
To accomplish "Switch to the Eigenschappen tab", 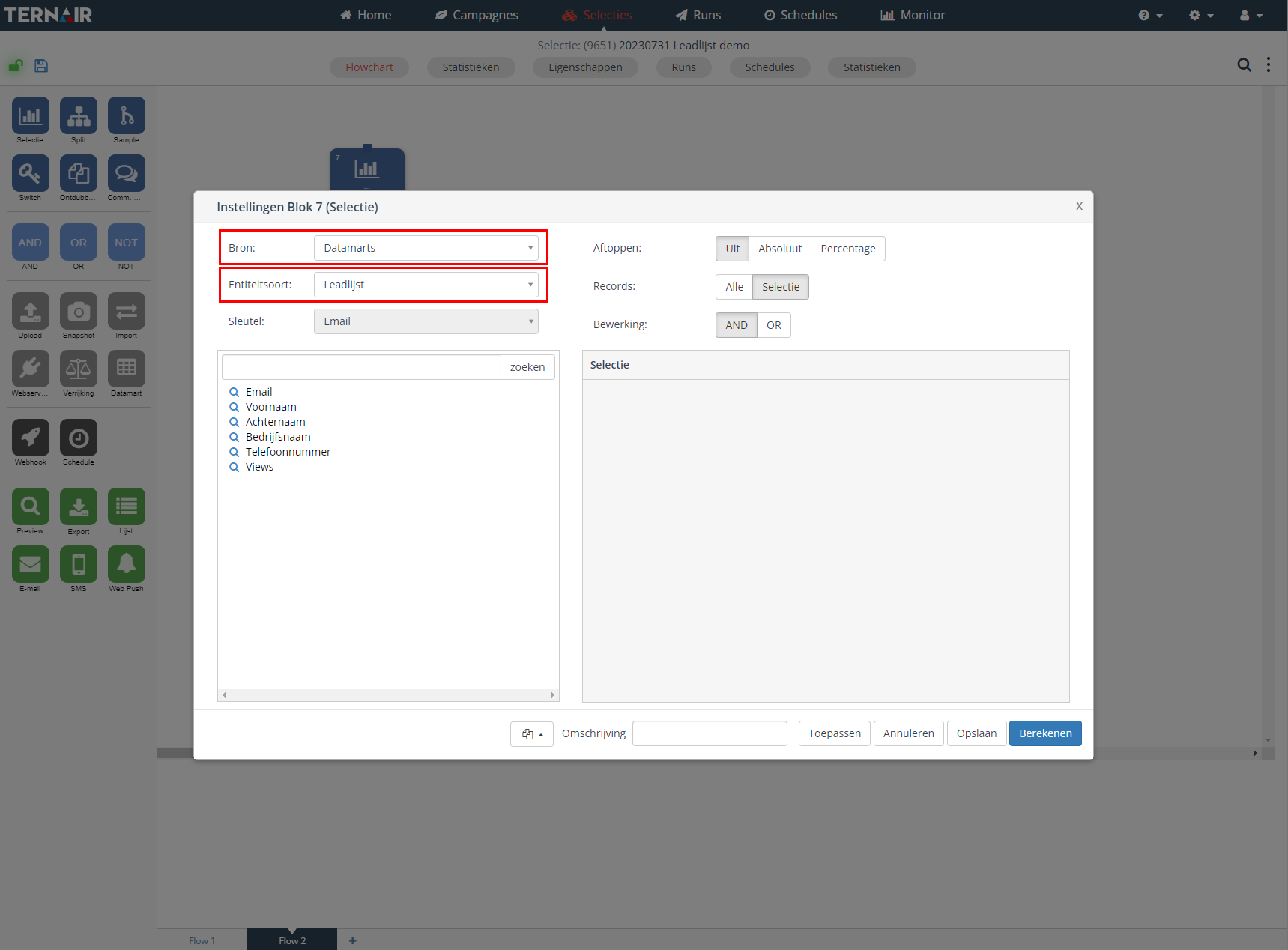I will point(585,67).
